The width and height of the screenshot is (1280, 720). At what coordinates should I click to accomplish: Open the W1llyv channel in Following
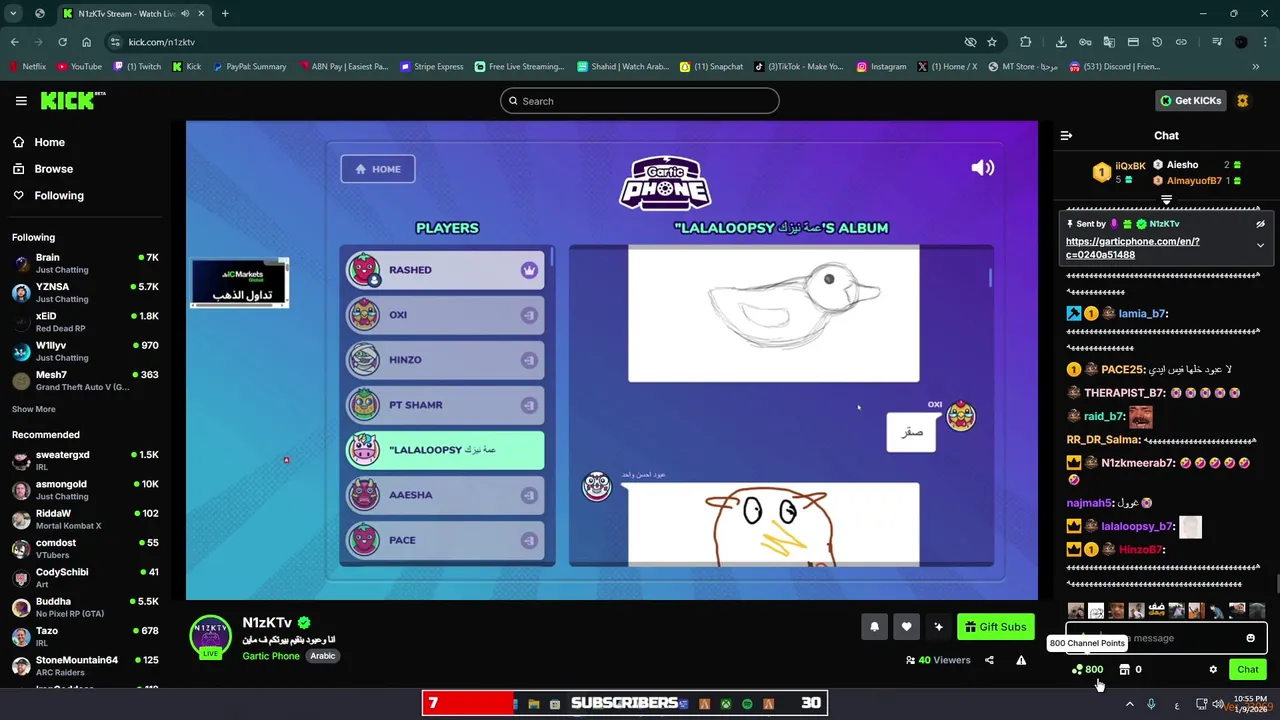85,351
